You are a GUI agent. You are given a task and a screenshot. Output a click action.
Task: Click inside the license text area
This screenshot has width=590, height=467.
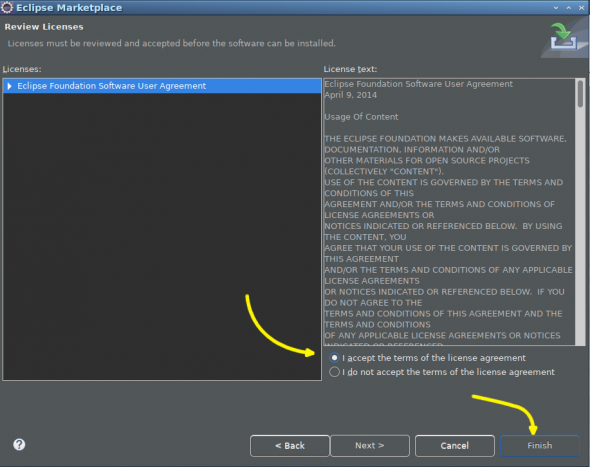coord(449,212)
